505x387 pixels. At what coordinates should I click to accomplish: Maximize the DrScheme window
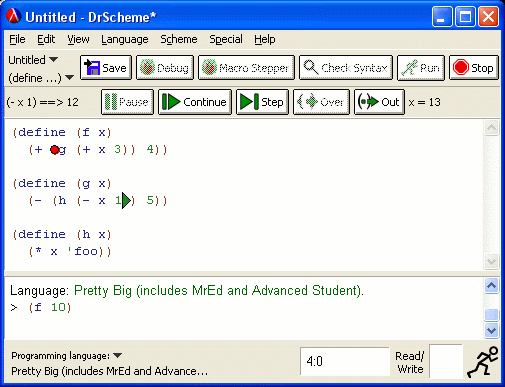tap(465, 16)
